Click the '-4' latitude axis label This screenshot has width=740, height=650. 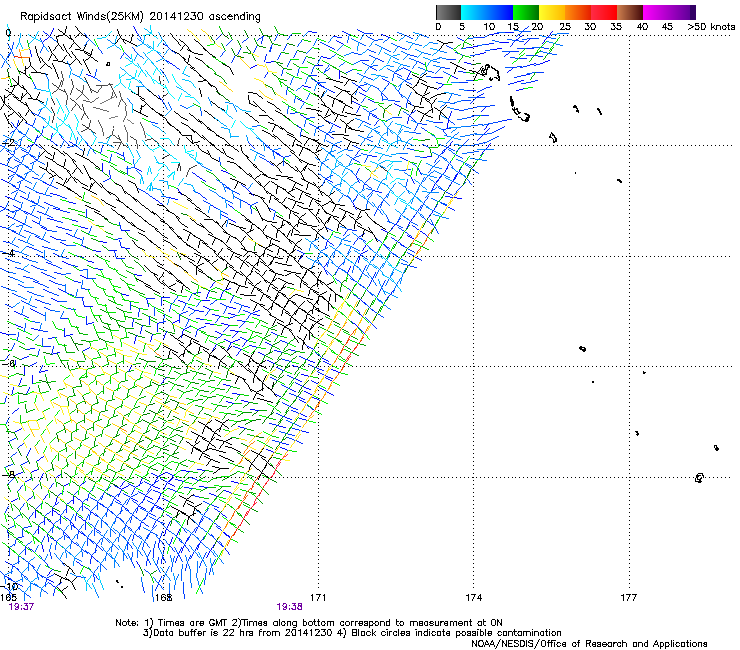click(8, 253)
